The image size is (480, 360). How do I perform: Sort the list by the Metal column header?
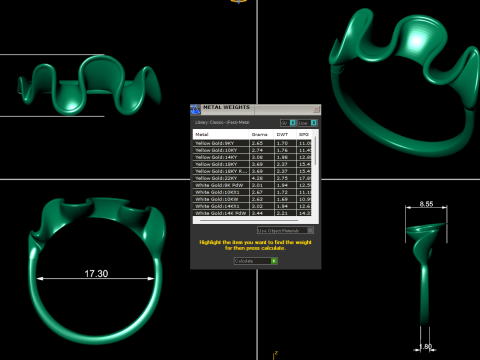coord(221,134)
